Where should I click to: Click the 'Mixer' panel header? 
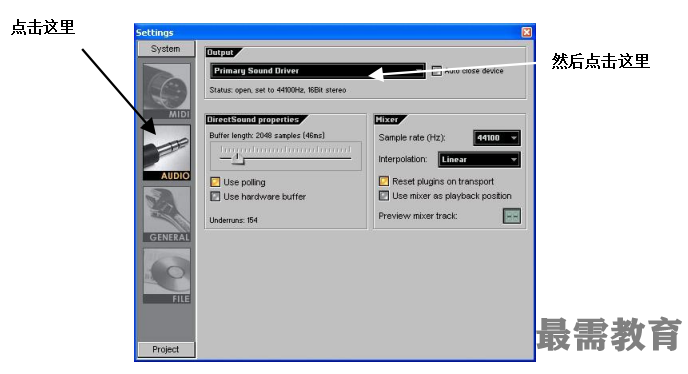click(387, 119)
